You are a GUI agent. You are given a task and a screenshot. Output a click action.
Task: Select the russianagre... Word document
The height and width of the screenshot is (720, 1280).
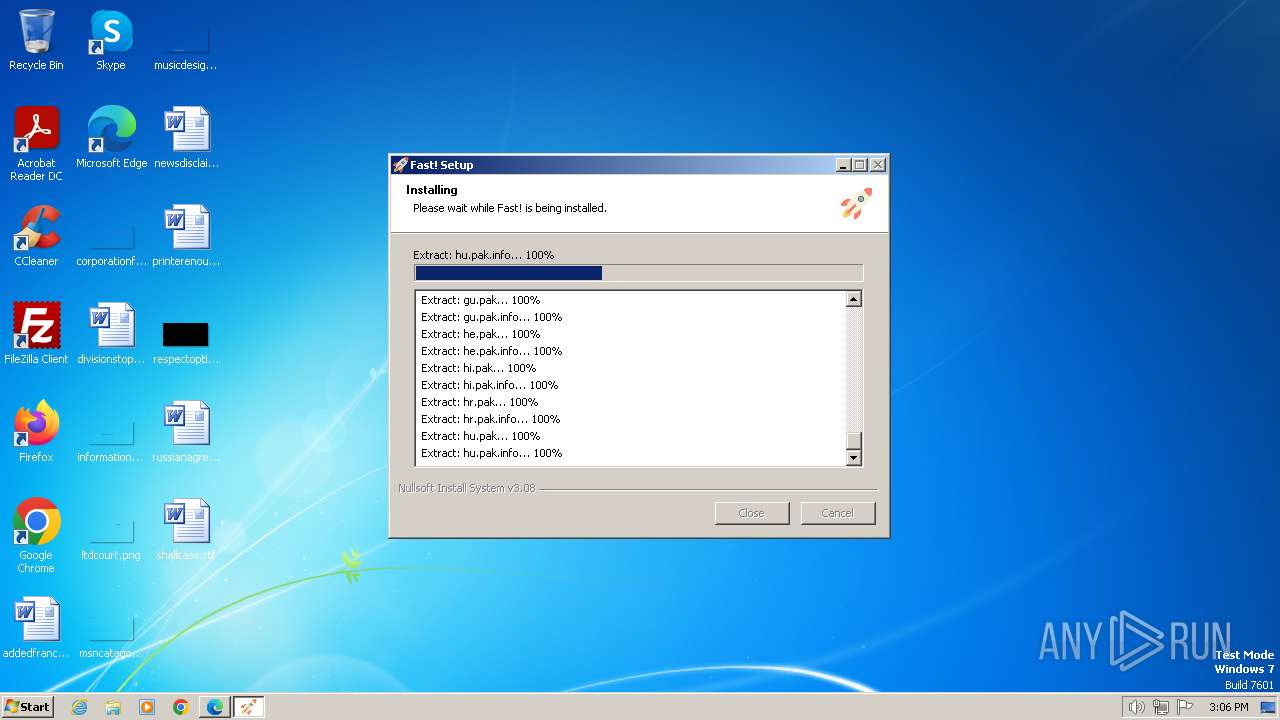186,432
